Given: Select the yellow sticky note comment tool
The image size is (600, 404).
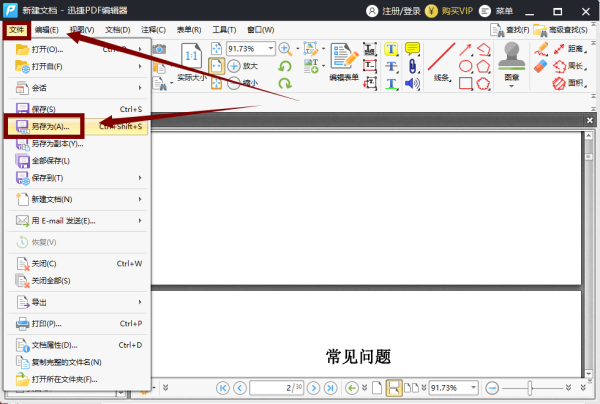Looking at the screenshot, I should pos(412,49).
